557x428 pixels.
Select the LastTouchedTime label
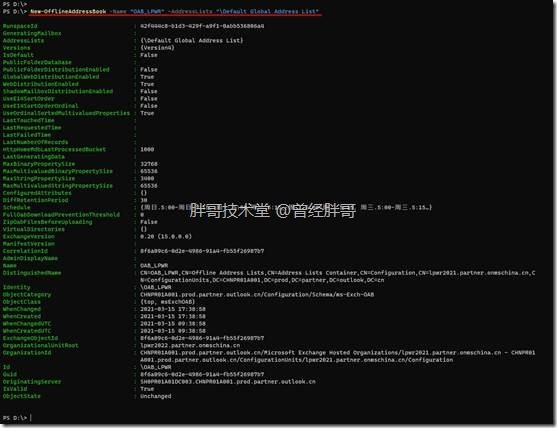click(x=28, y=120)
